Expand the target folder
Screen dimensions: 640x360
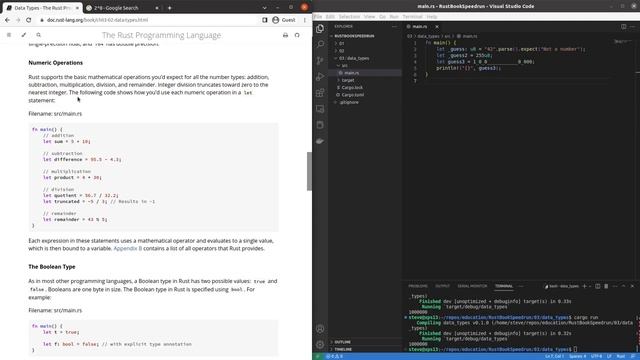click(347, 80)
